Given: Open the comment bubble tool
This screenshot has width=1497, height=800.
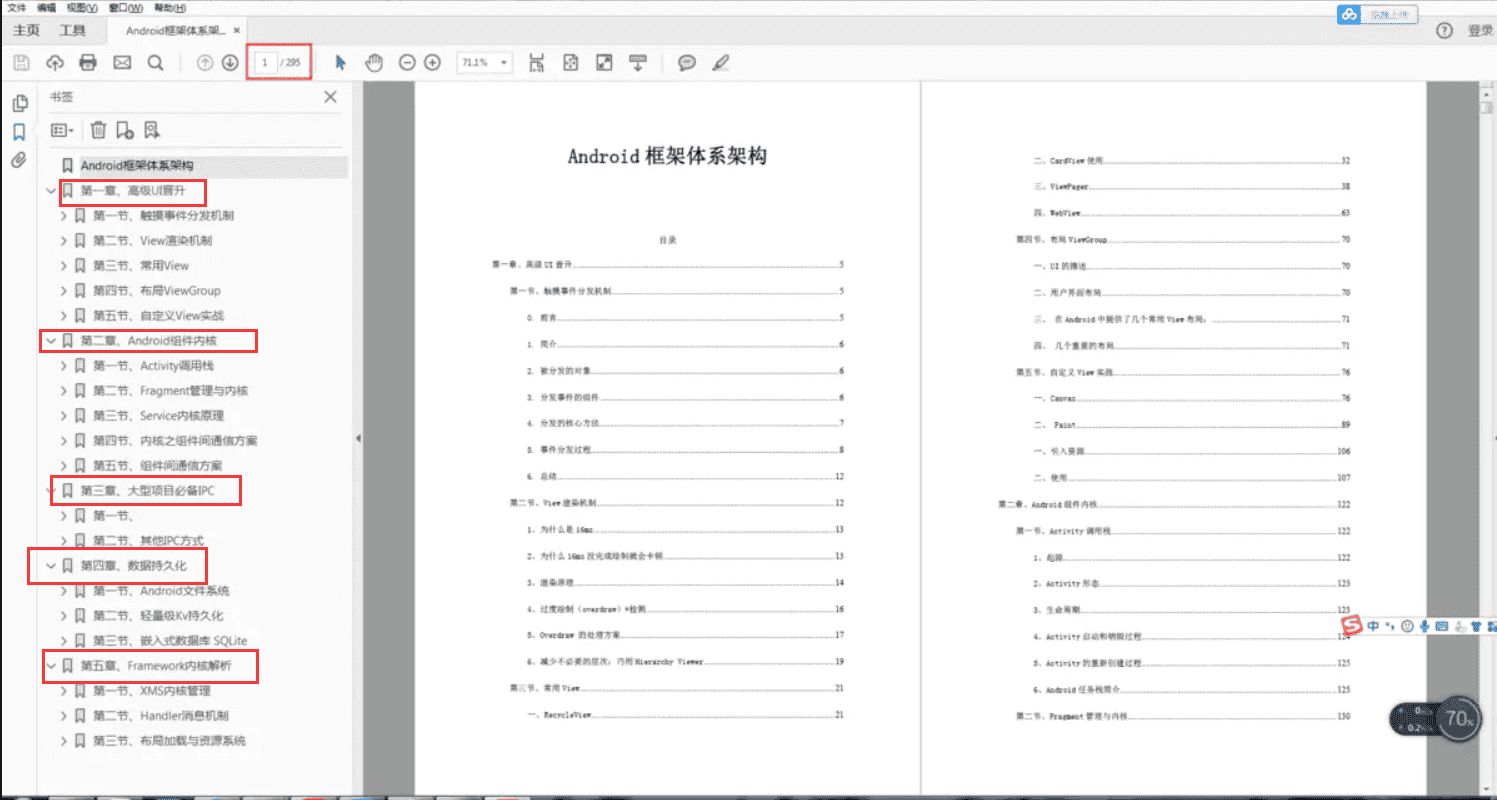Looking at the screenshot, I should pyautogui.click(x=687, y=62).
